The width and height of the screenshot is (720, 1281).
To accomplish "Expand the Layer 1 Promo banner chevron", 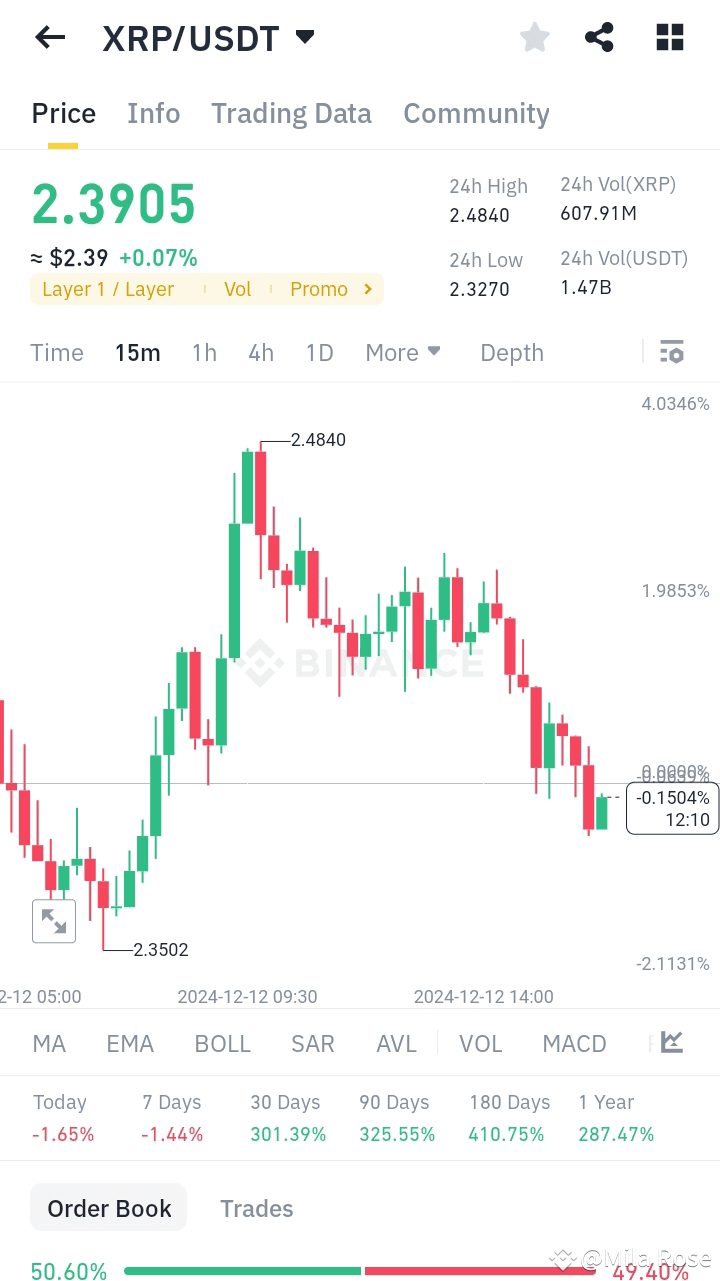I will 367,289.
